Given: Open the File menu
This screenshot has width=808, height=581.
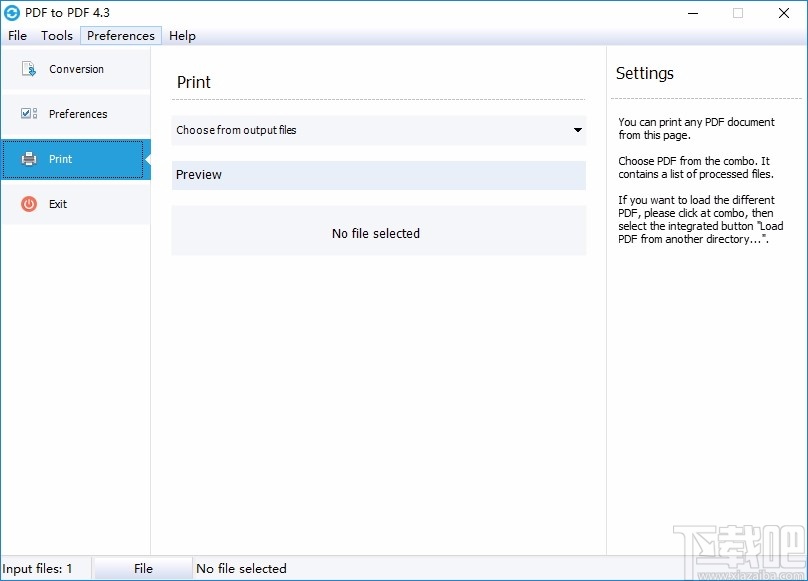Looking at the screenshot, I should pos(18,36).
